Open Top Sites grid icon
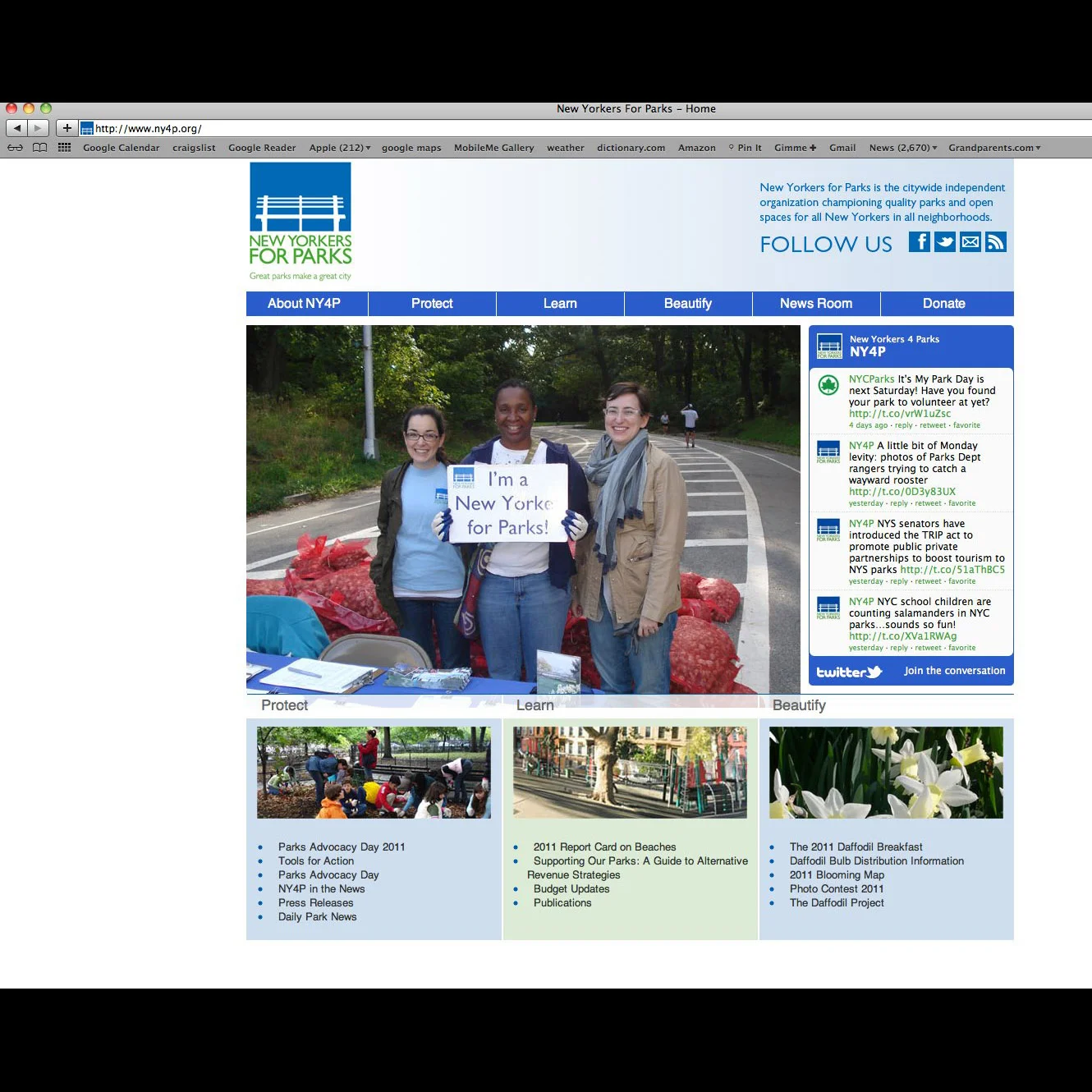 point(64,148)
